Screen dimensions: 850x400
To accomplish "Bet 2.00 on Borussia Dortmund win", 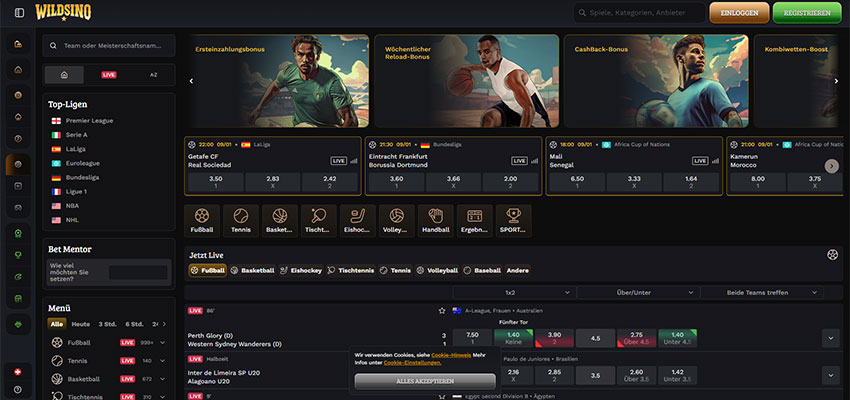I will 510,182.
